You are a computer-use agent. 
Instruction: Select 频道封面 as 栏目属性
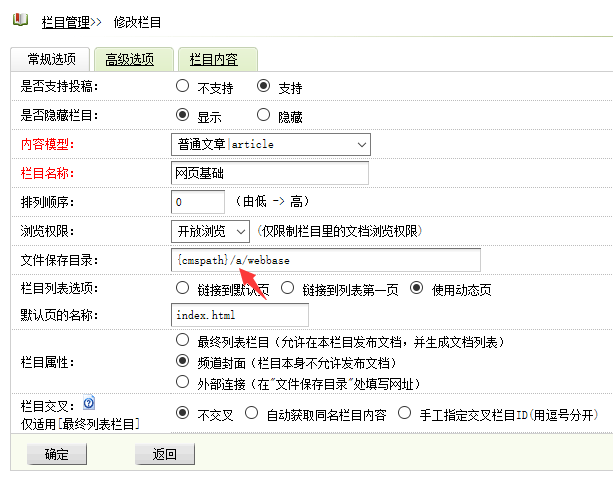coord(182,361)
